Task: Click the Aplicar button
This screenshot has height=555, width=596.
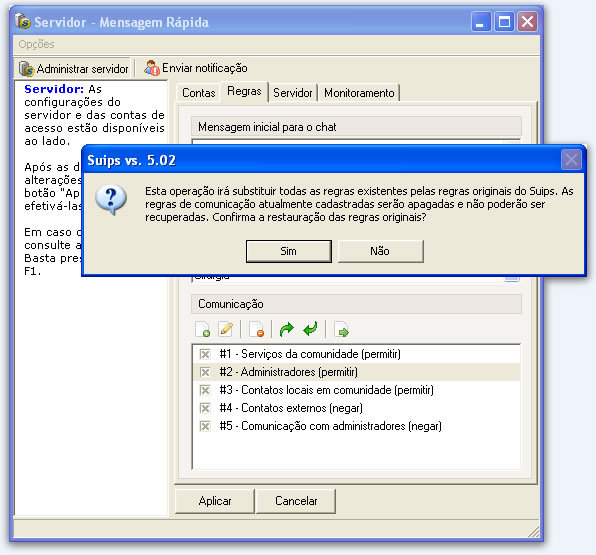Action: [215, 501]
